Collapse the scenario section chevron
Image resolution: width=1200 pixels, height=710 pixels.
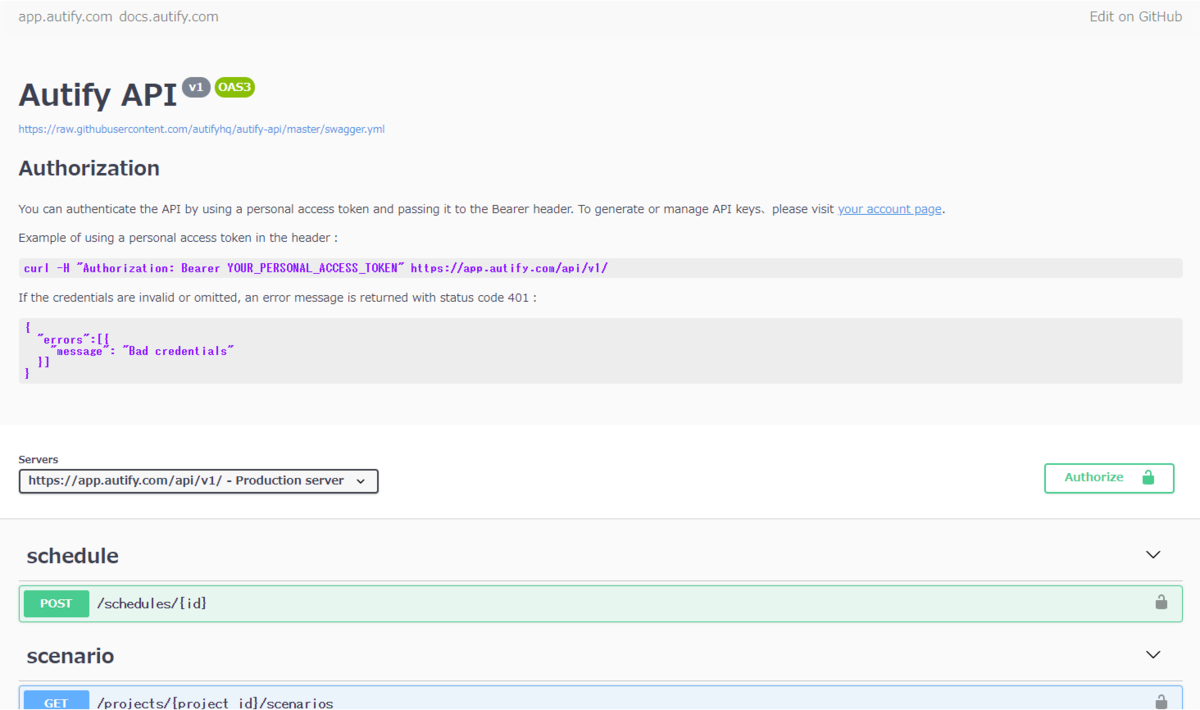(1153, 655)
